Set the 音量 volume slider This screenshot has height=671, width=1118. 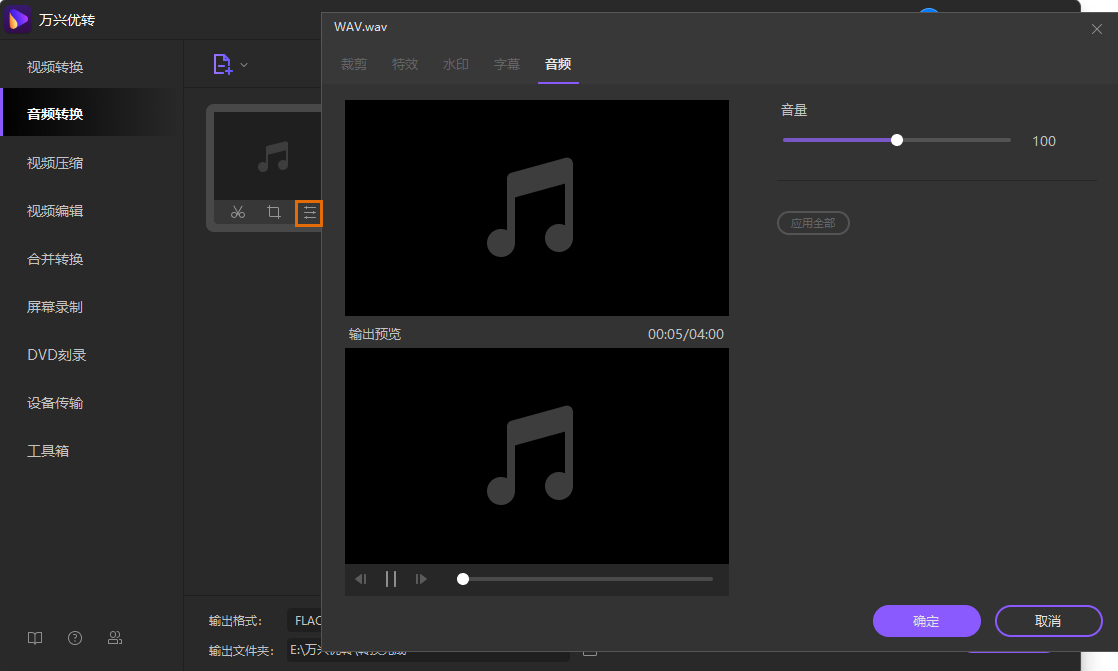897,140
